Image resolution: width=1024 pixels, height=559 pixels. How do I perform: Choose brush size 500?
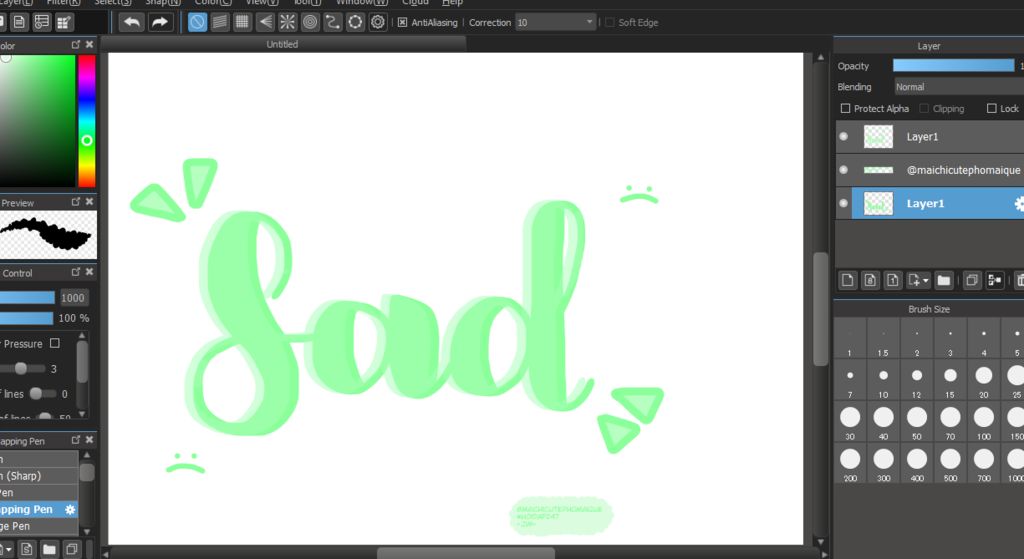click(x=950, y=465)
